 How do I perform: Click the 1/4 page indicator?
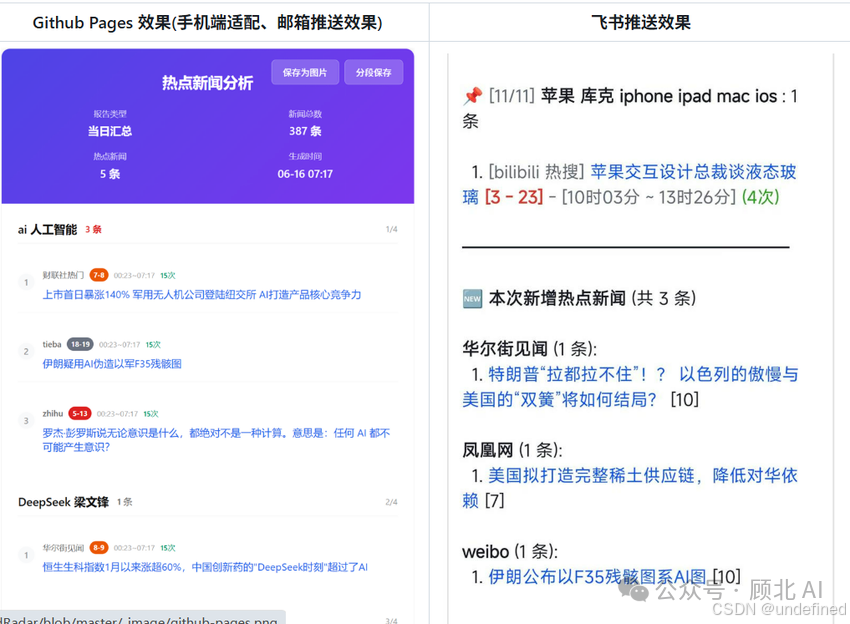click(x=391, y=229)
